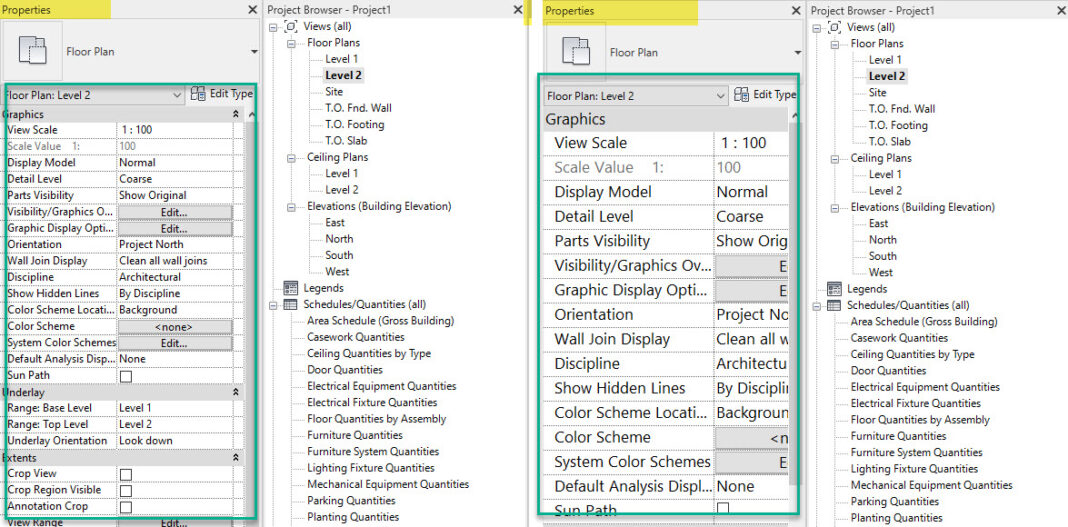The height and width of the screenshot is (527, 1068).
Task: Click Legends icon in left Project Browser
Action: (x=291, y=288)
